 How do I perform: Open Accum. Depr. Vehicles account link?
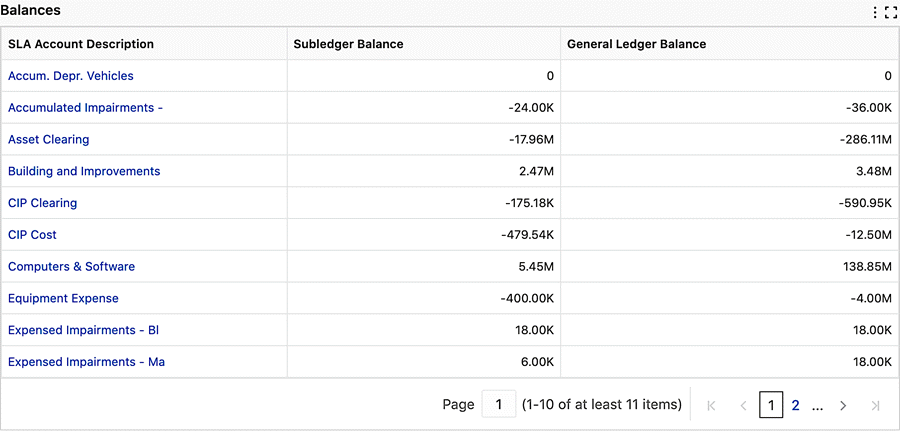point(71,76)
